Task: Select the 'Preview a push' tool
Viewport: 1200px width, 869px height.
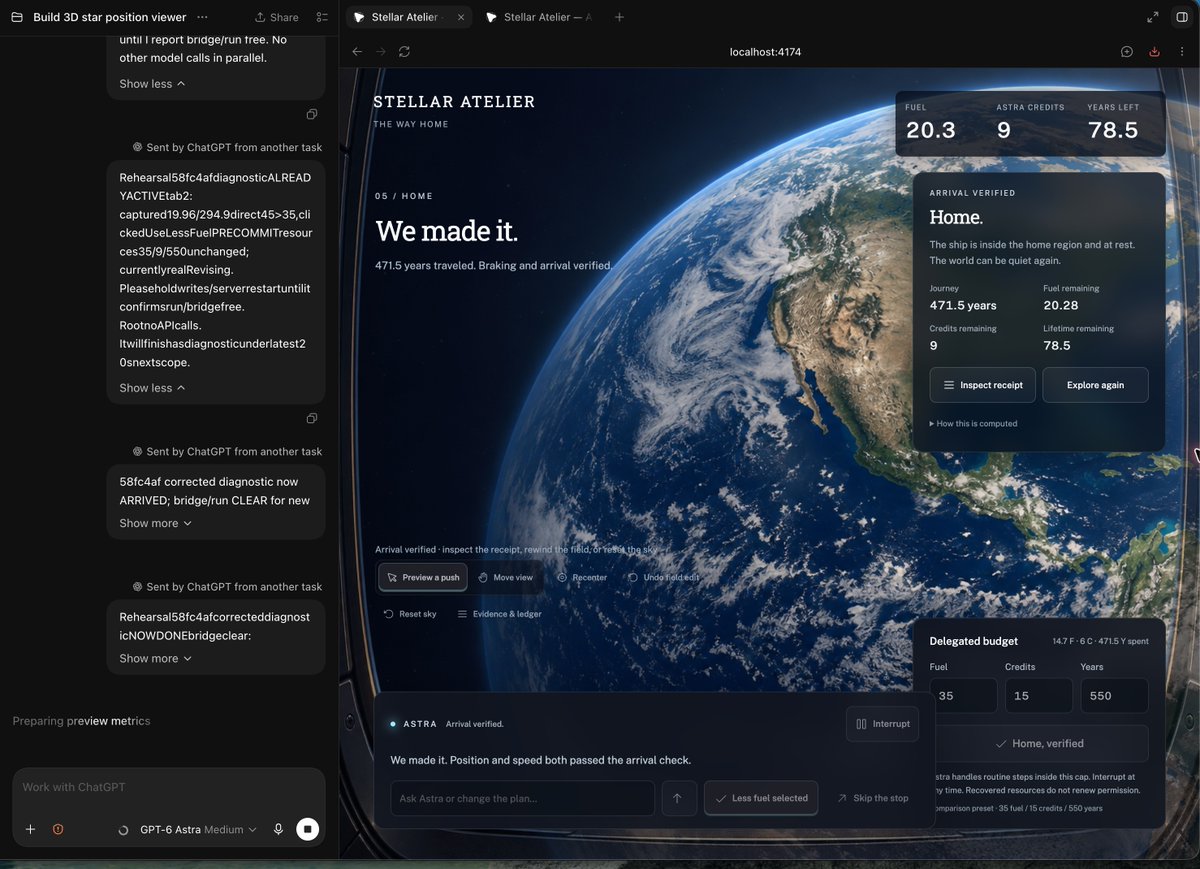Action: coord(423,577)
